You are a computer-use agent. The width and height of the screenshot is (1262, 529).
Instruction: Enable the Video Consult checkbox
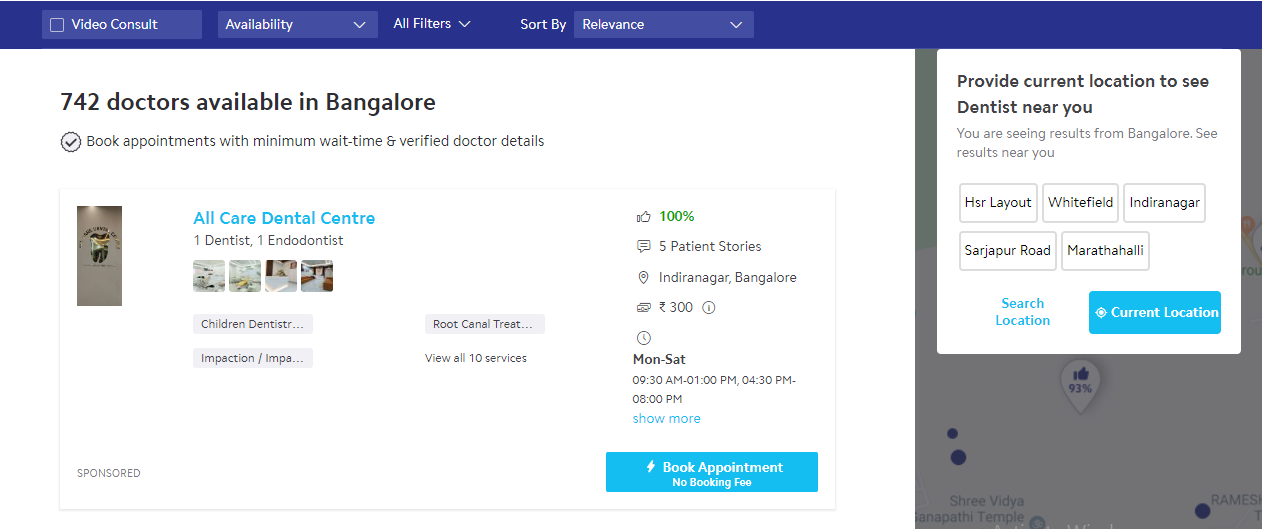pos(58,25)
